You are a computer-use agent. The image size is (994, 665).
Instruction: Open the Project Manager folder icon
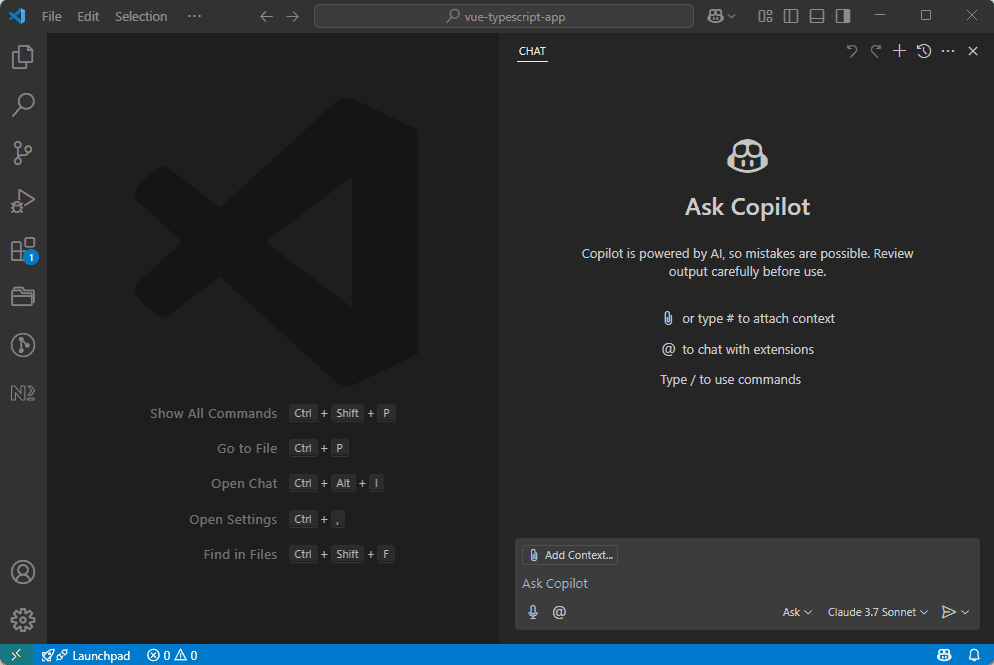click(x=23, y=297)
